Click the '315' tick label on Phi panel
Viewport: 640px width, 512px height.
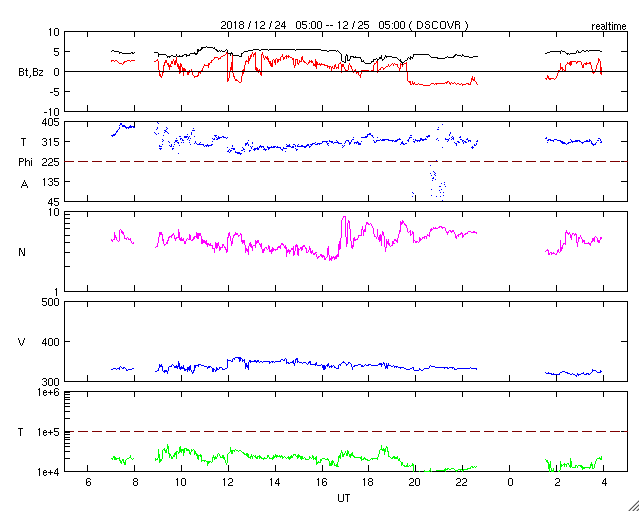51,142
